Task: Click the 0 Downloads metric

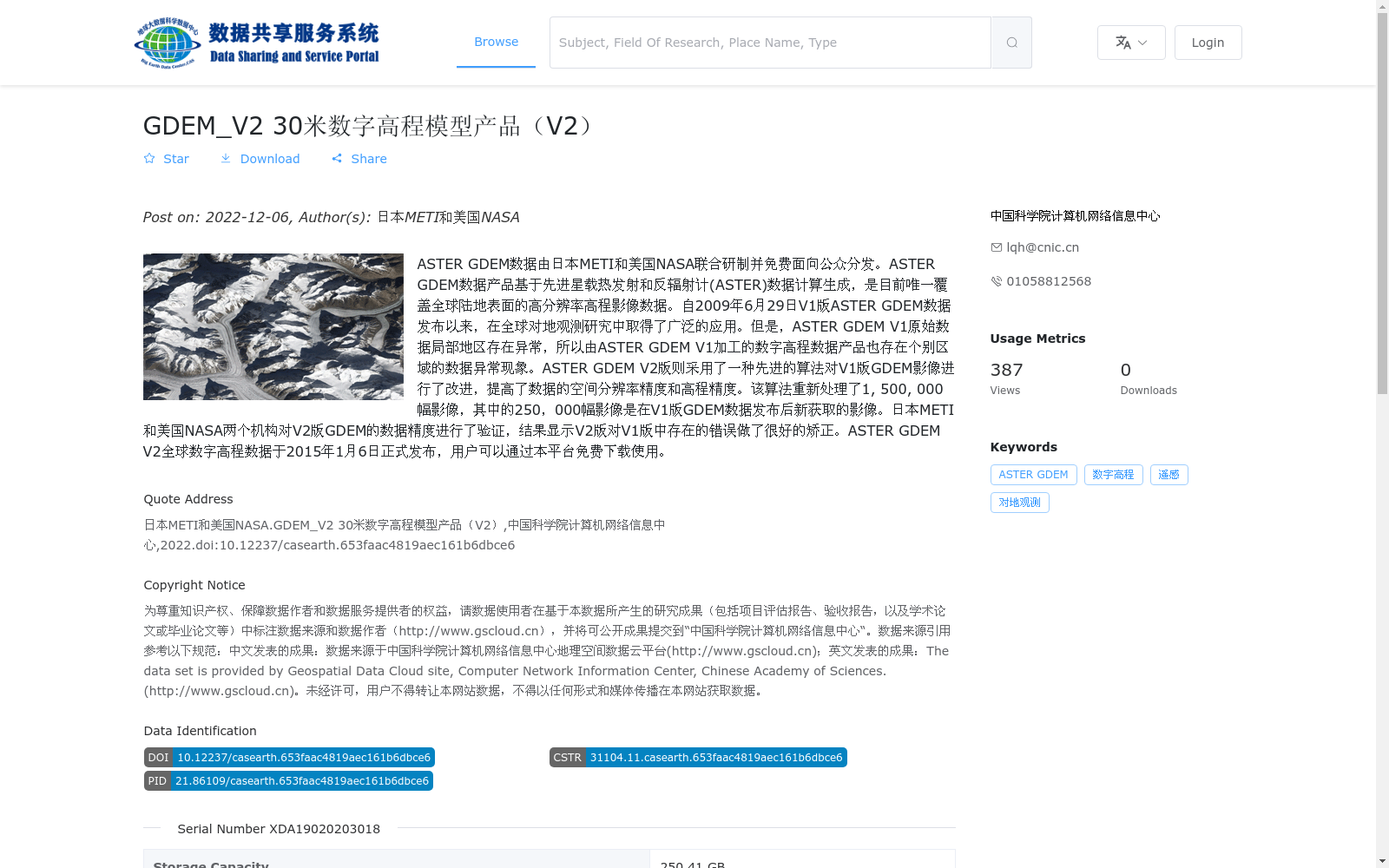Action: click(x=1149, y=378)
